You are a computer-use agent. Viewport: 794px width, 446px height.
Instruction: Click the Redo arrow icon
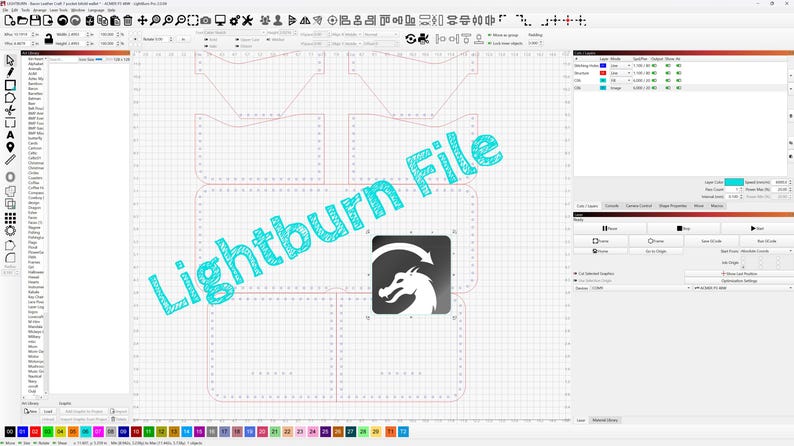pos(75,20)
